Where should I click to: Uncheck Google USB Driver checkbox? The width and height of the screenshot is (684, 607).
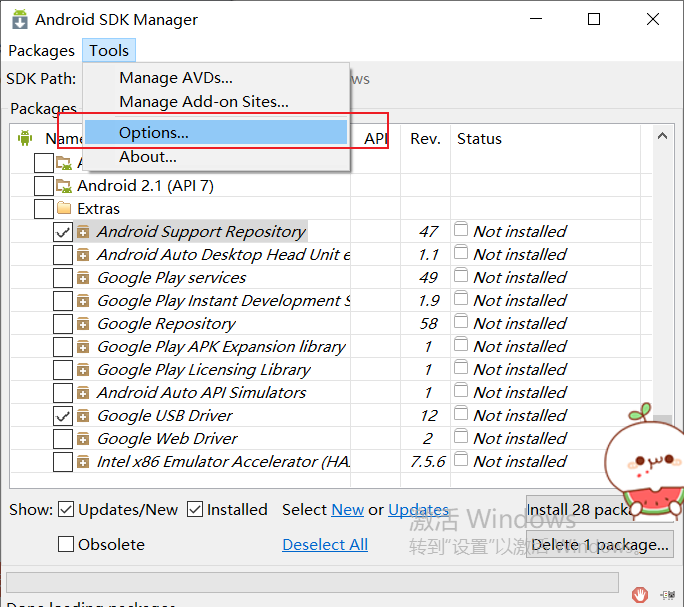pos(63,416)
